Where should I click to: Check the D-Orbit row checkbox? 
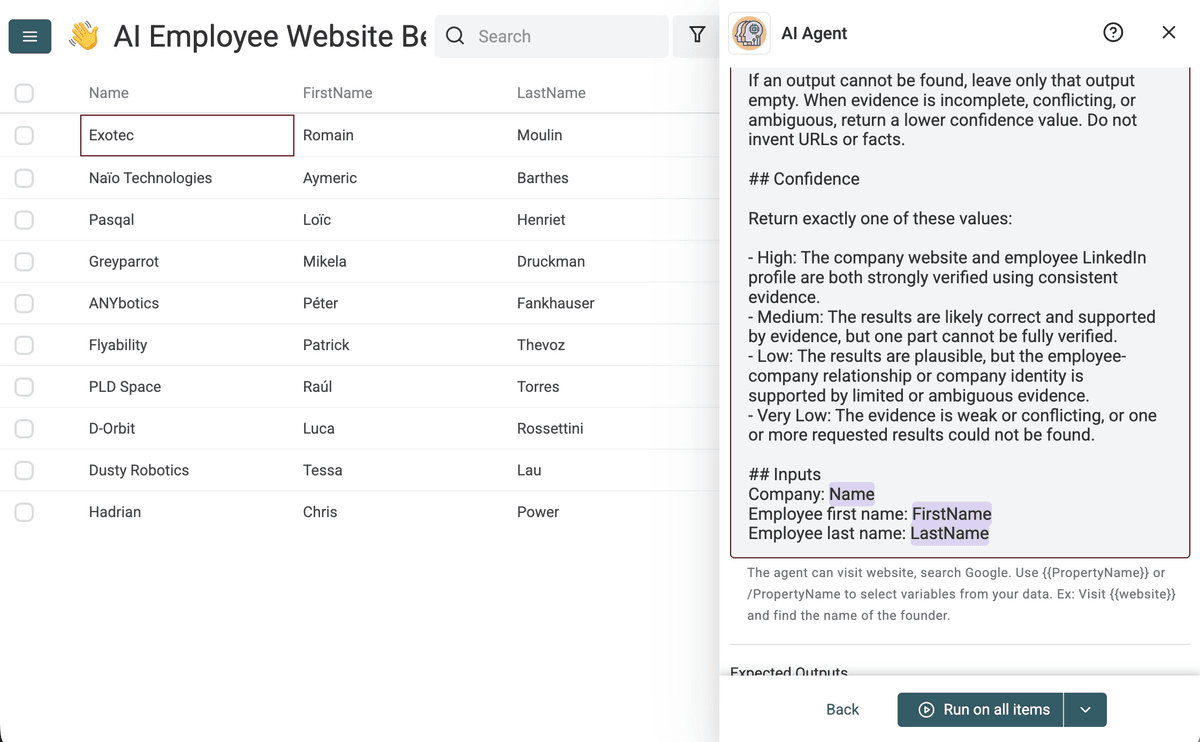[24, 429]
